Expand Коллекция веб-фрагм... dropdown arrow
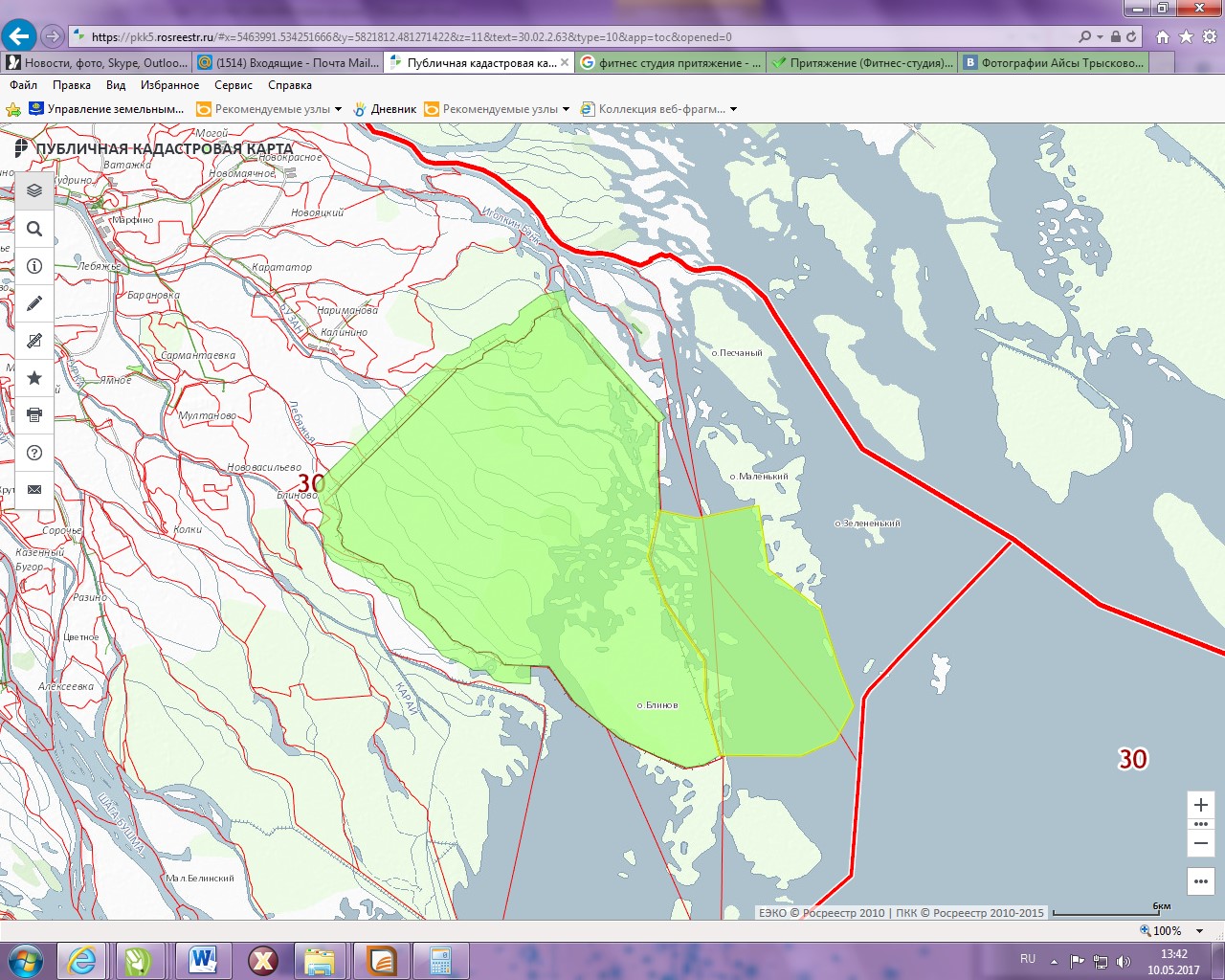The width and height of the screenshot is (1225, 980). click(733, 109)
